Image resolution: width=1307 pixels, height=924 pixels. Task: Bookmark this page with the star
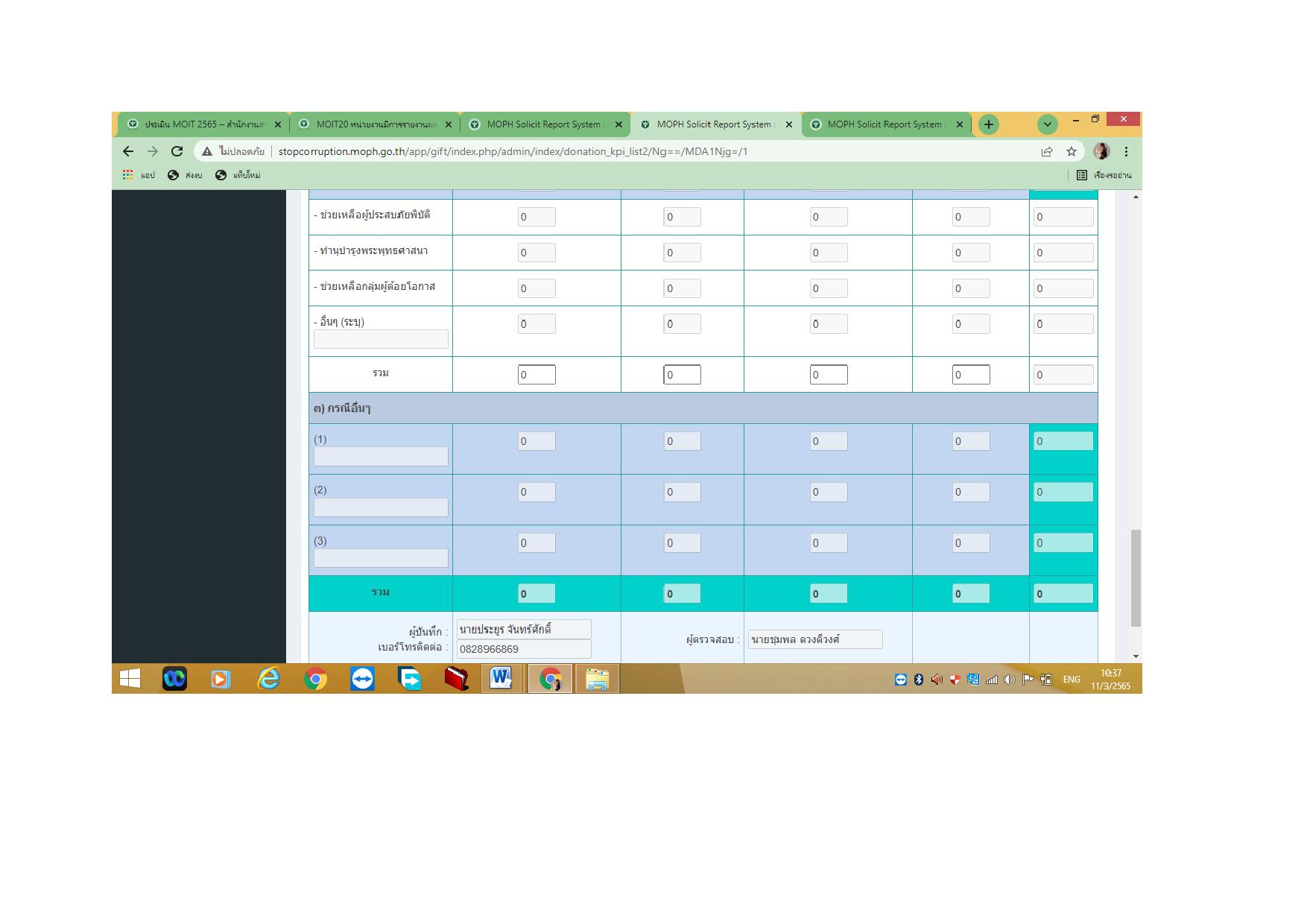tap(1072, 151)
